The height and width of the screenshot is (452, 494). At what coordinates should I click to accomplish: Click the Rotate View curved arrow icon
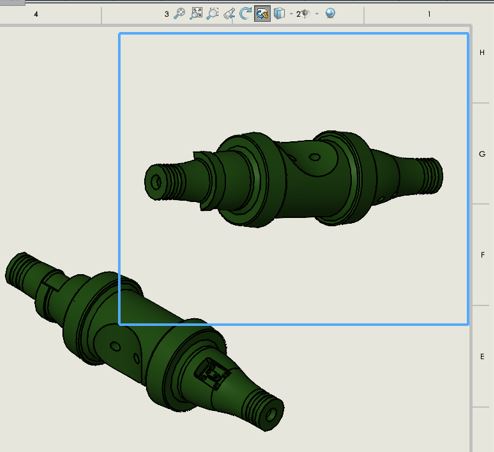pyautogui.click(x=245, y=14)
